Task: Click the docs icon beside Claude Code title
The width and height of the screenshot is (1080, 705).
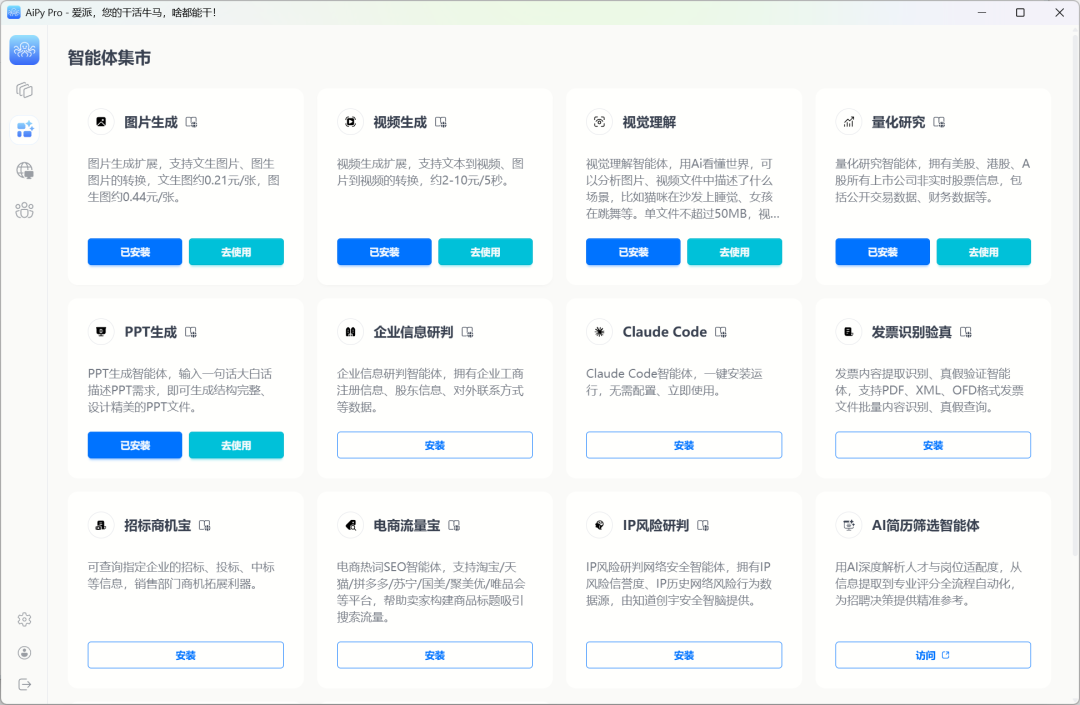Action: [x=721, y=332]
